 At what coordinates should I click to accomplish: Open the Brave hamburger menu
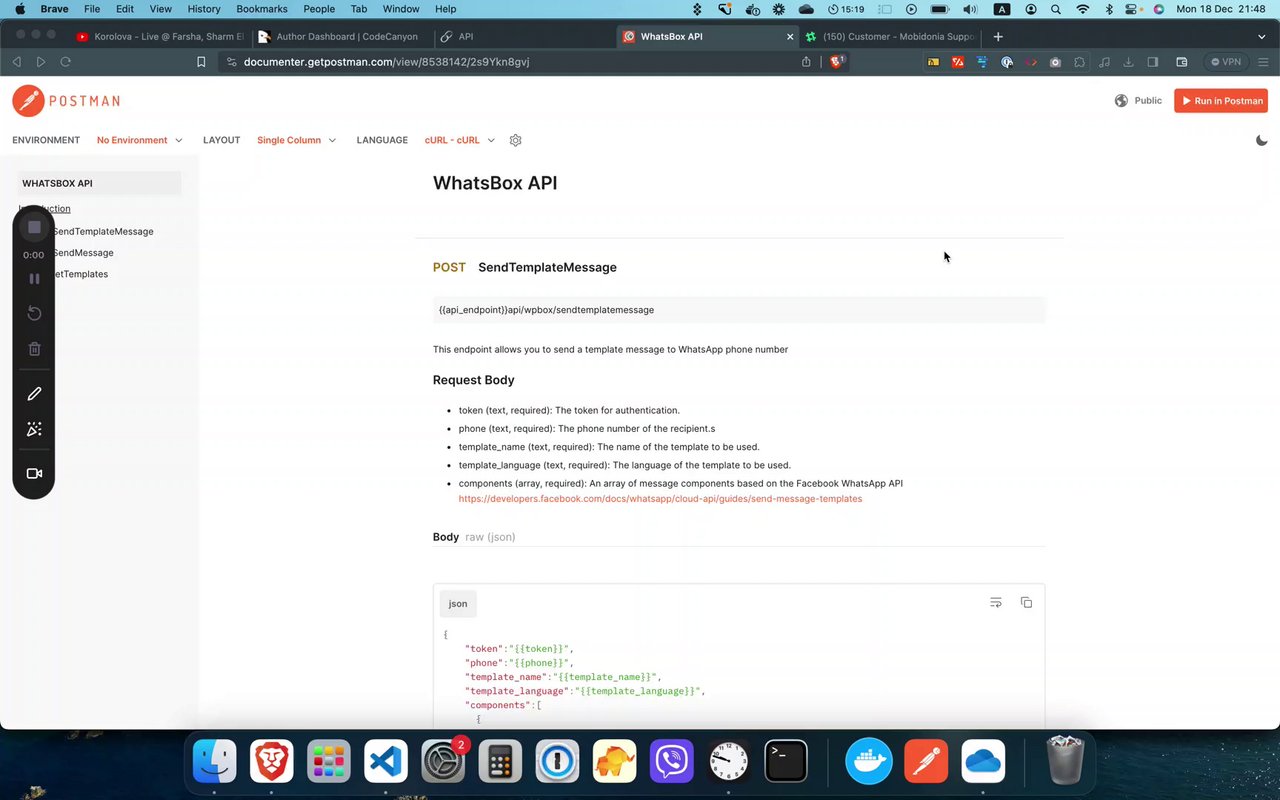[x=1264, y=61]
